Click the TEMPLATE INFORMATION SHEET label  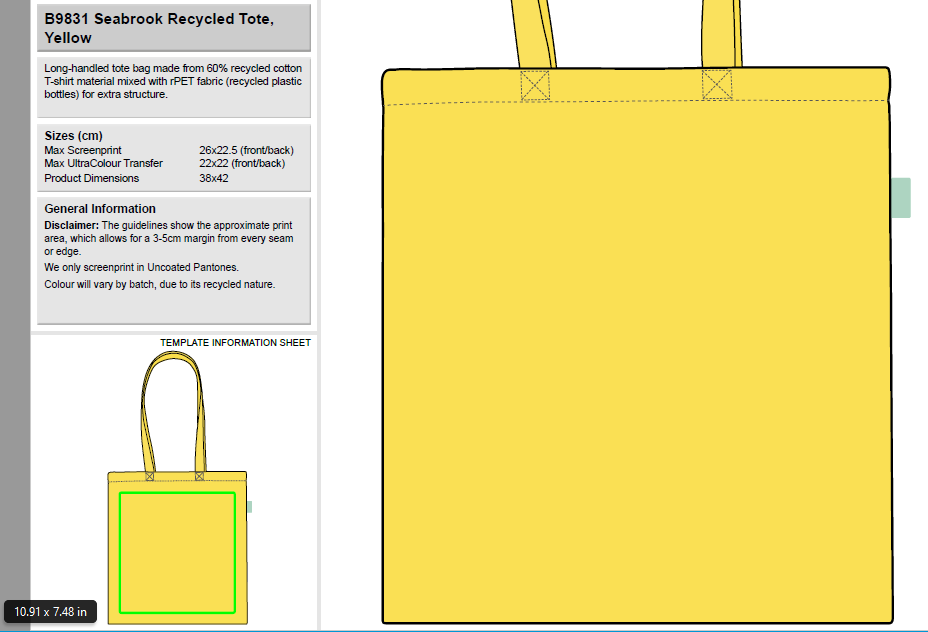[235, 343]
